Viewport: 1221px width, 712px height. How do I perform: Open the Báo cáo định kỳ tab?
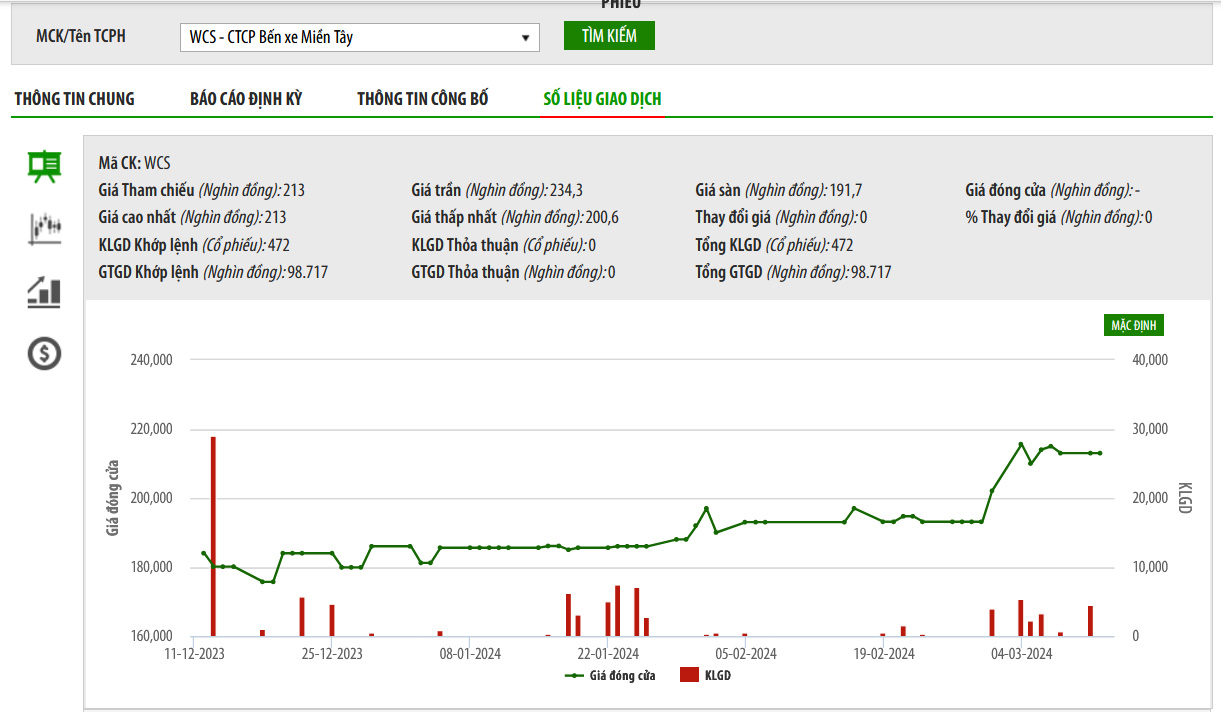point(246,99)
